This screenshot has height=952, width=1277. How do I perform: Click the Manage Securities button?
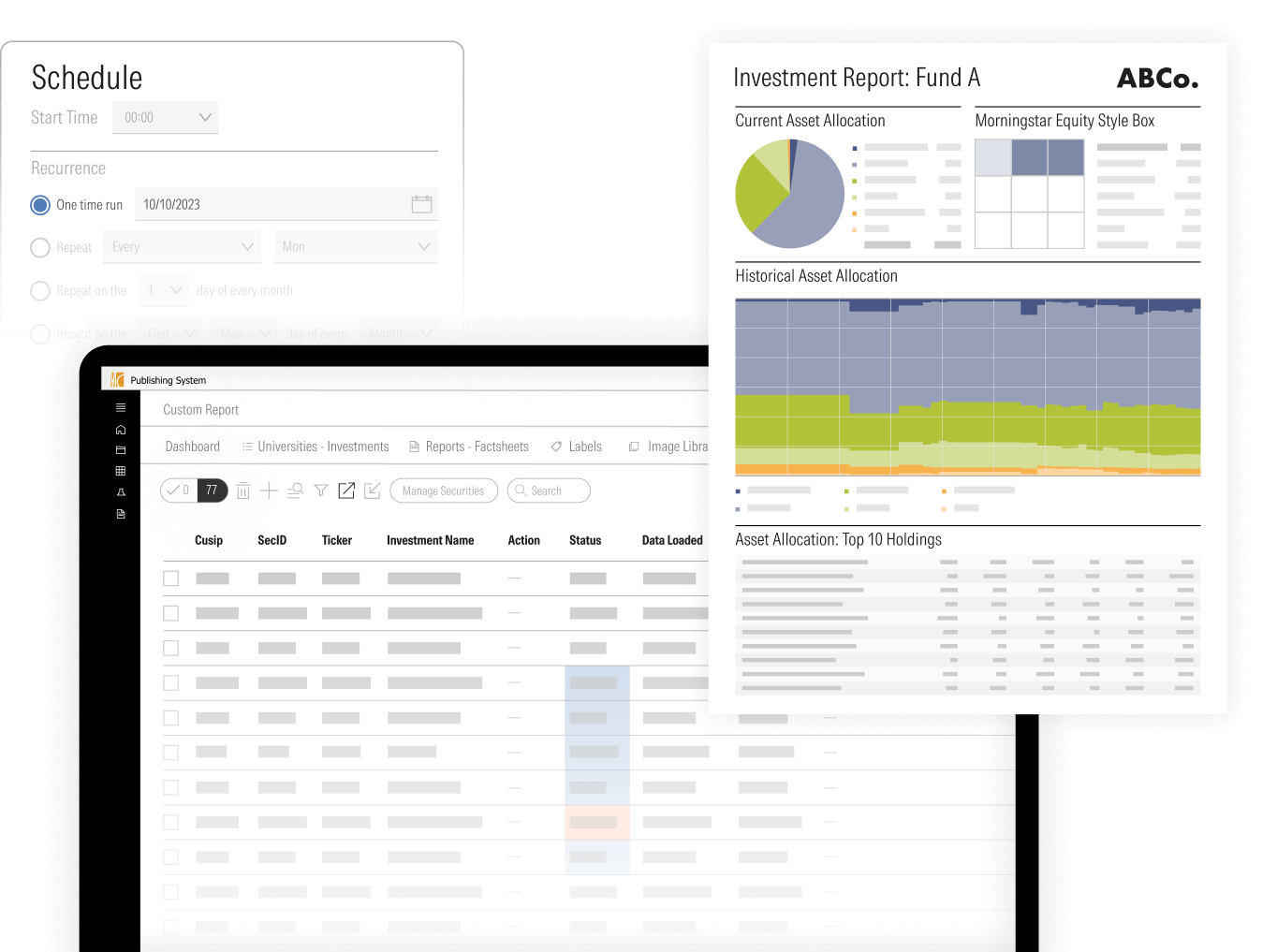443,491
